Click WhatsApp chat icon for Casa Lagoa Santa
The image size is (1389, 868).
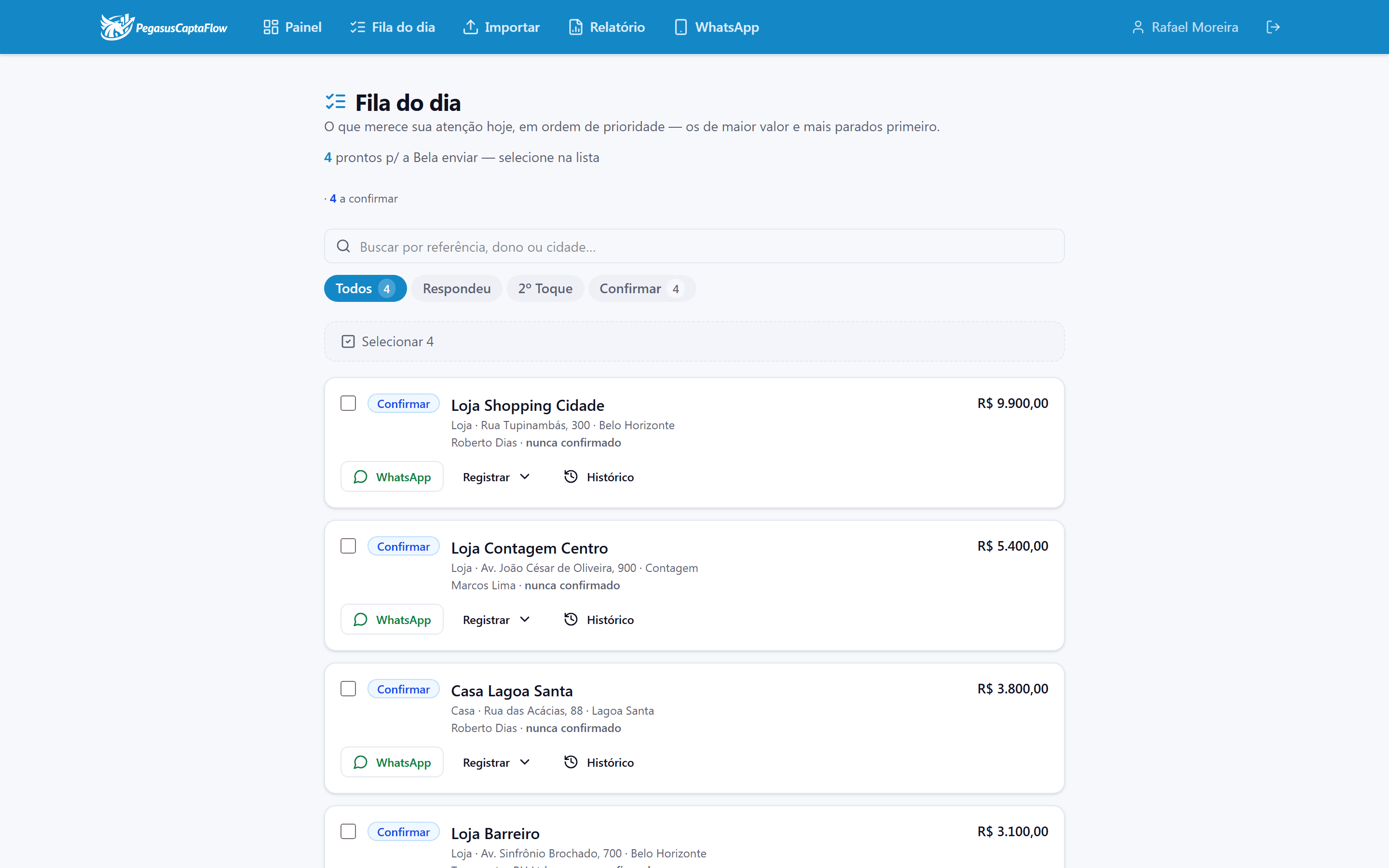(x=360, y=762)
